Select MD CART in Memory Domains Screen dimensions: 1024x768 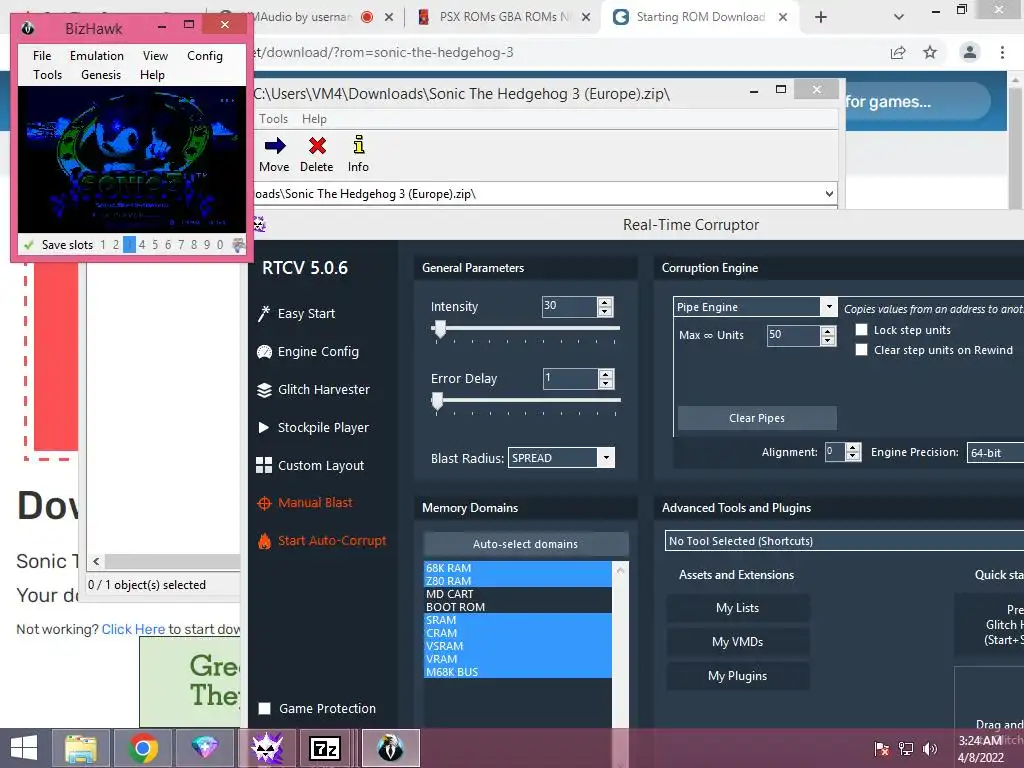click(518, 594)
